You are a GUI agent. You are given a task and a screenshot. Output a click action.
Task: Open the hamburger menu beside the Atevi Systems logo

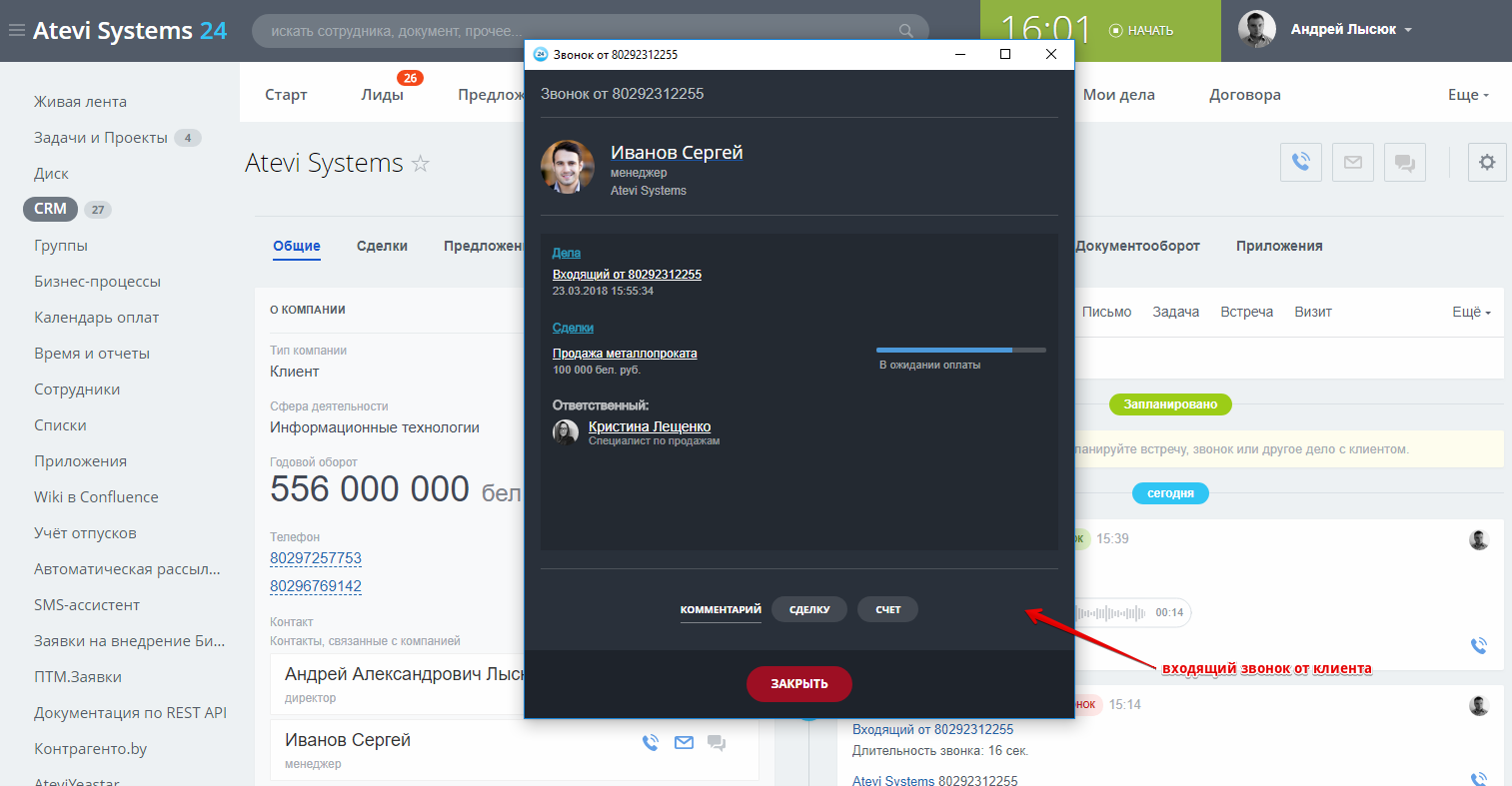[16, 31]
